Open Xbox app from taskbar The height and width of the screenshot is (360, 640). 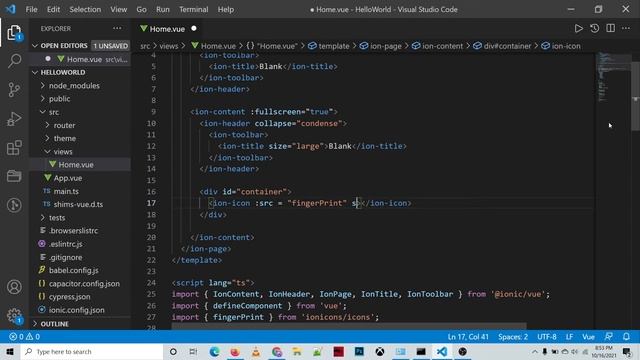click(380, 351)
